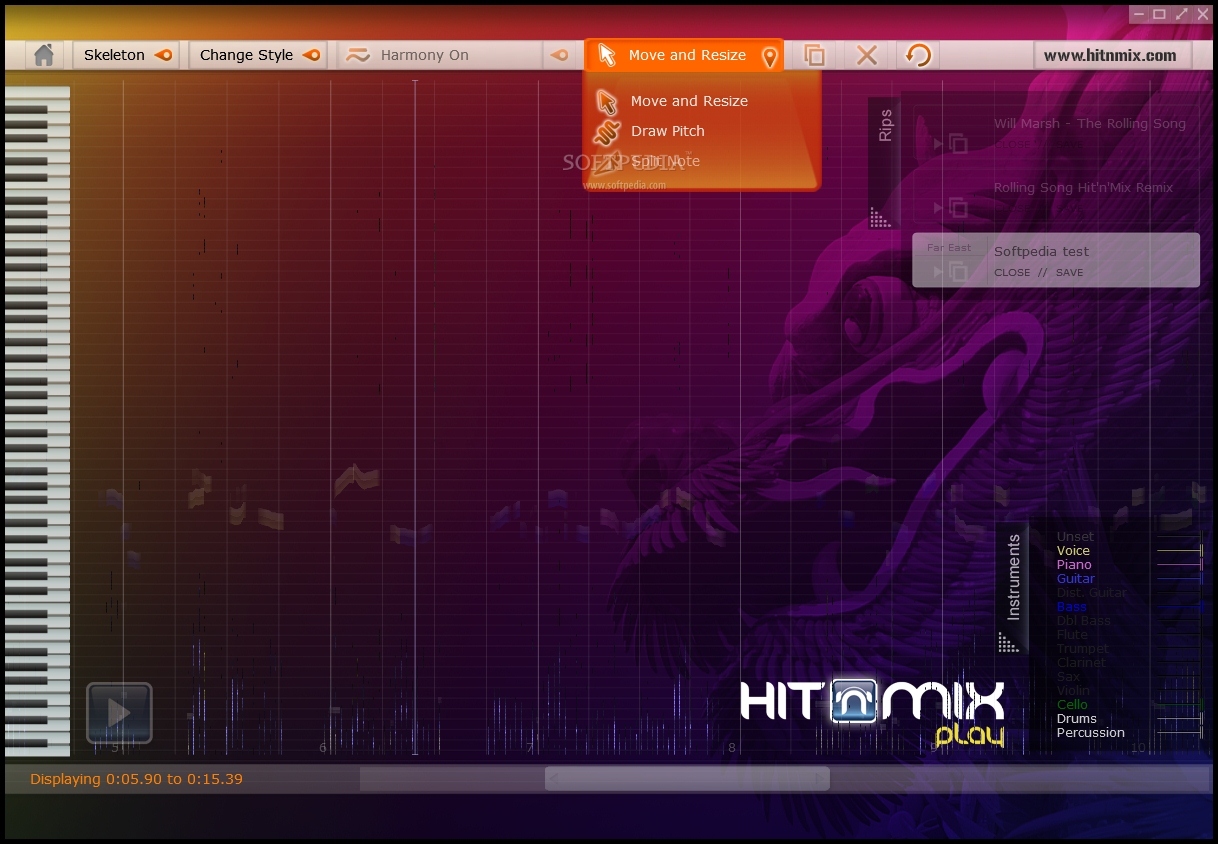Image resolution: width=1218 pixels, height=844 pixels.
Task: Click the copy/duplicate icon in toolbar
Action: pyautogui.click(x=815, y=55)
